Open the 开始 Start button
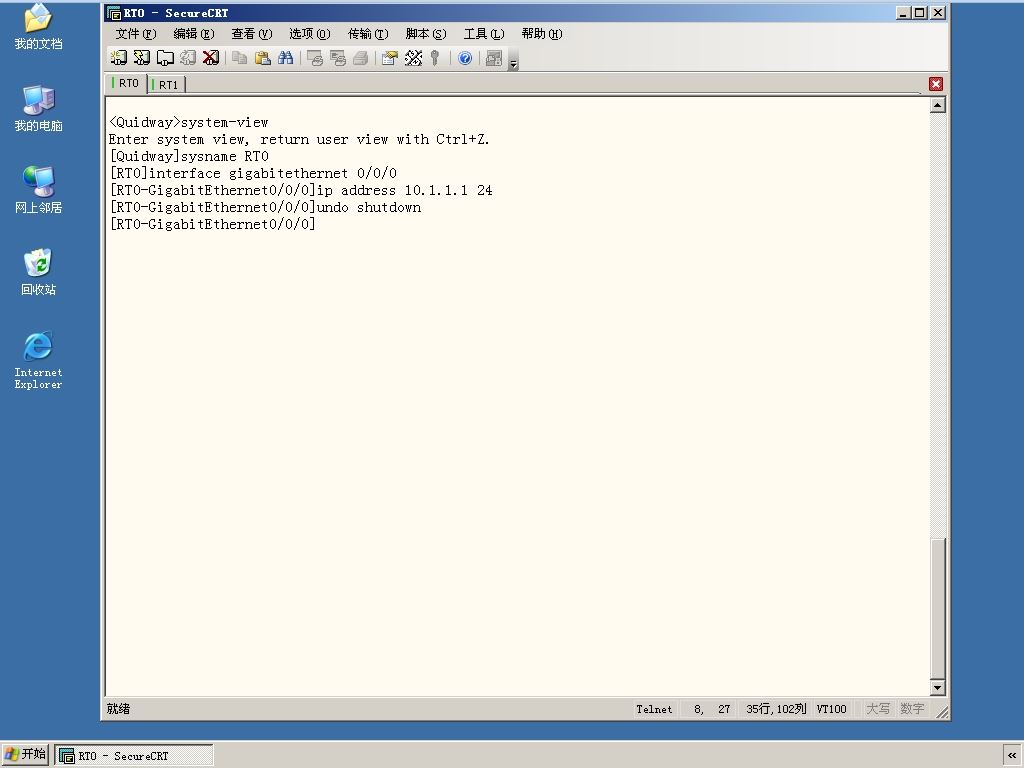 [25, 755]
